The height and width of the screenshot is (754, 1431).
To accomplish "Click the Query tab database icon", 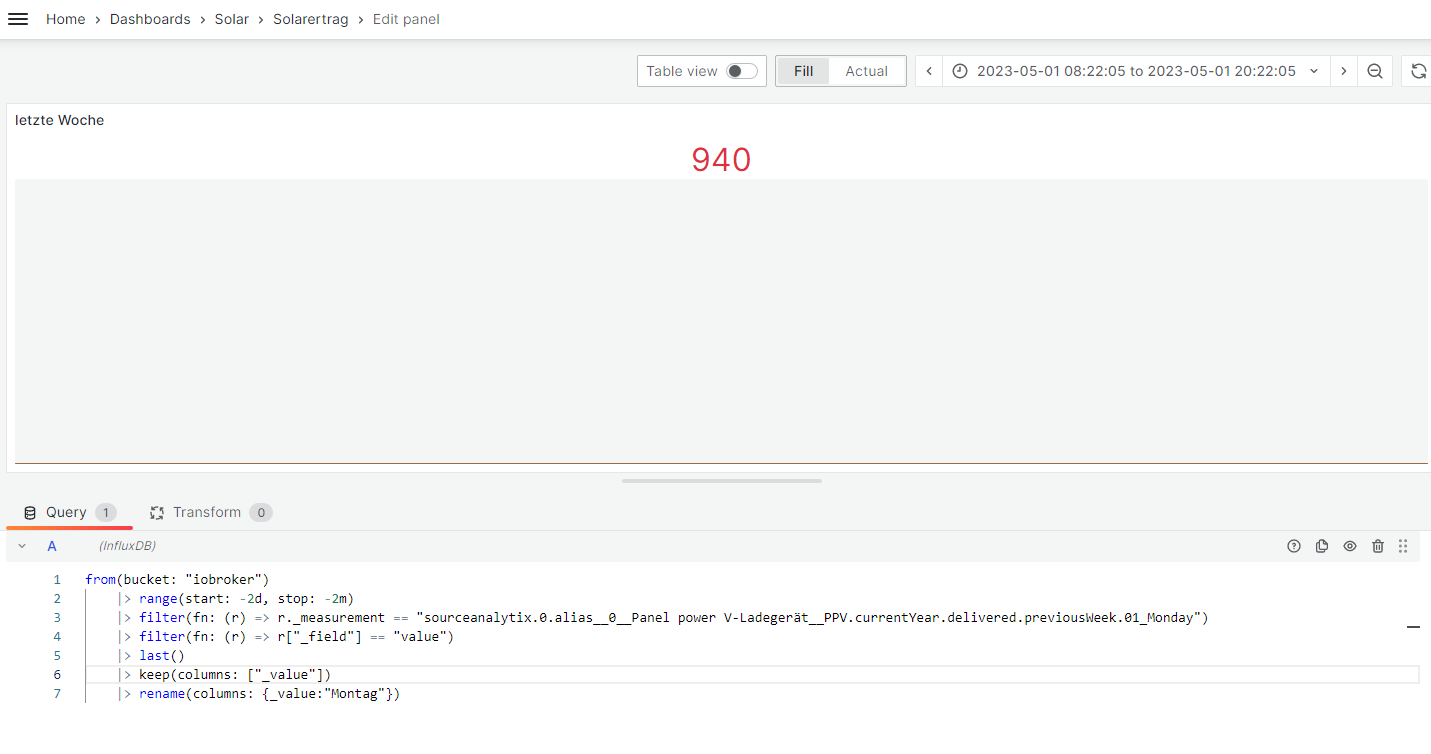I will point(30,513).
